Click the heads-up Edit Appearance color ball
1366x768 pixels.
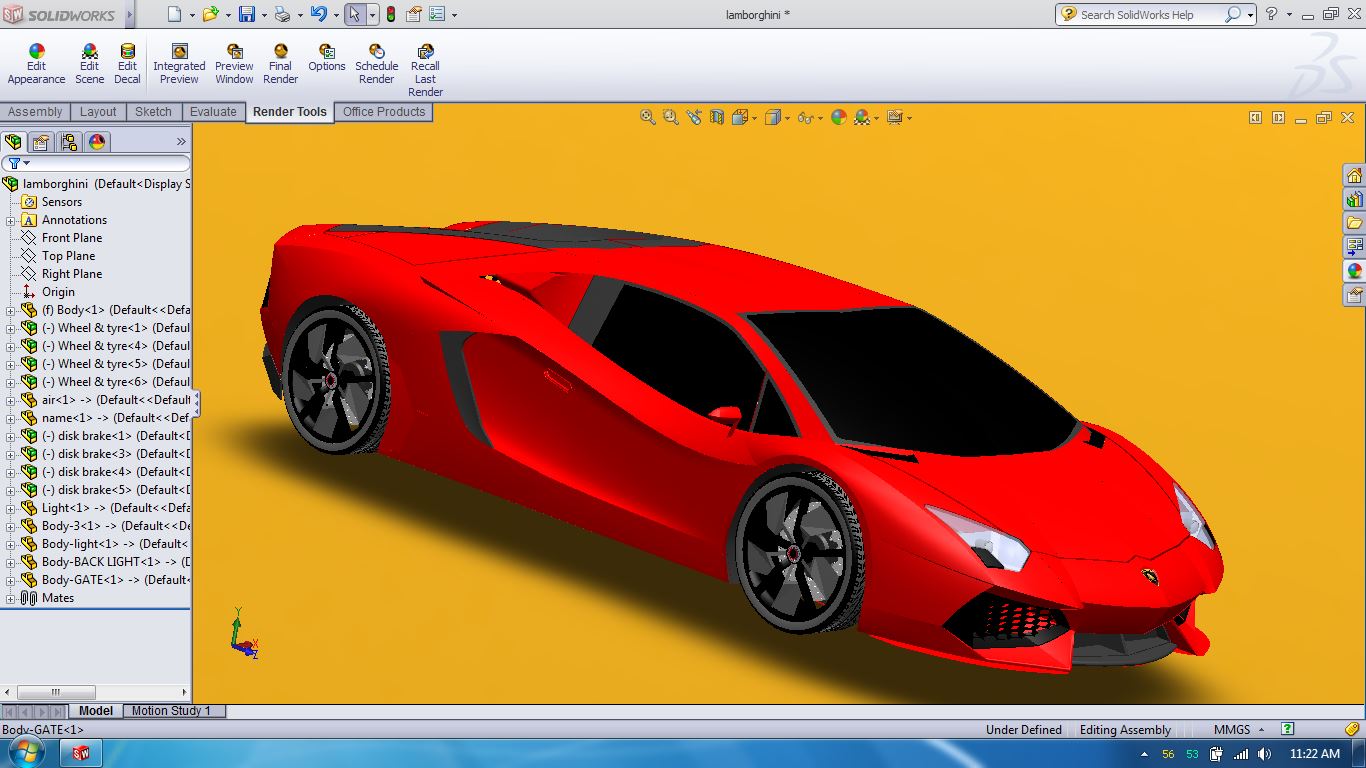(839, 117)
